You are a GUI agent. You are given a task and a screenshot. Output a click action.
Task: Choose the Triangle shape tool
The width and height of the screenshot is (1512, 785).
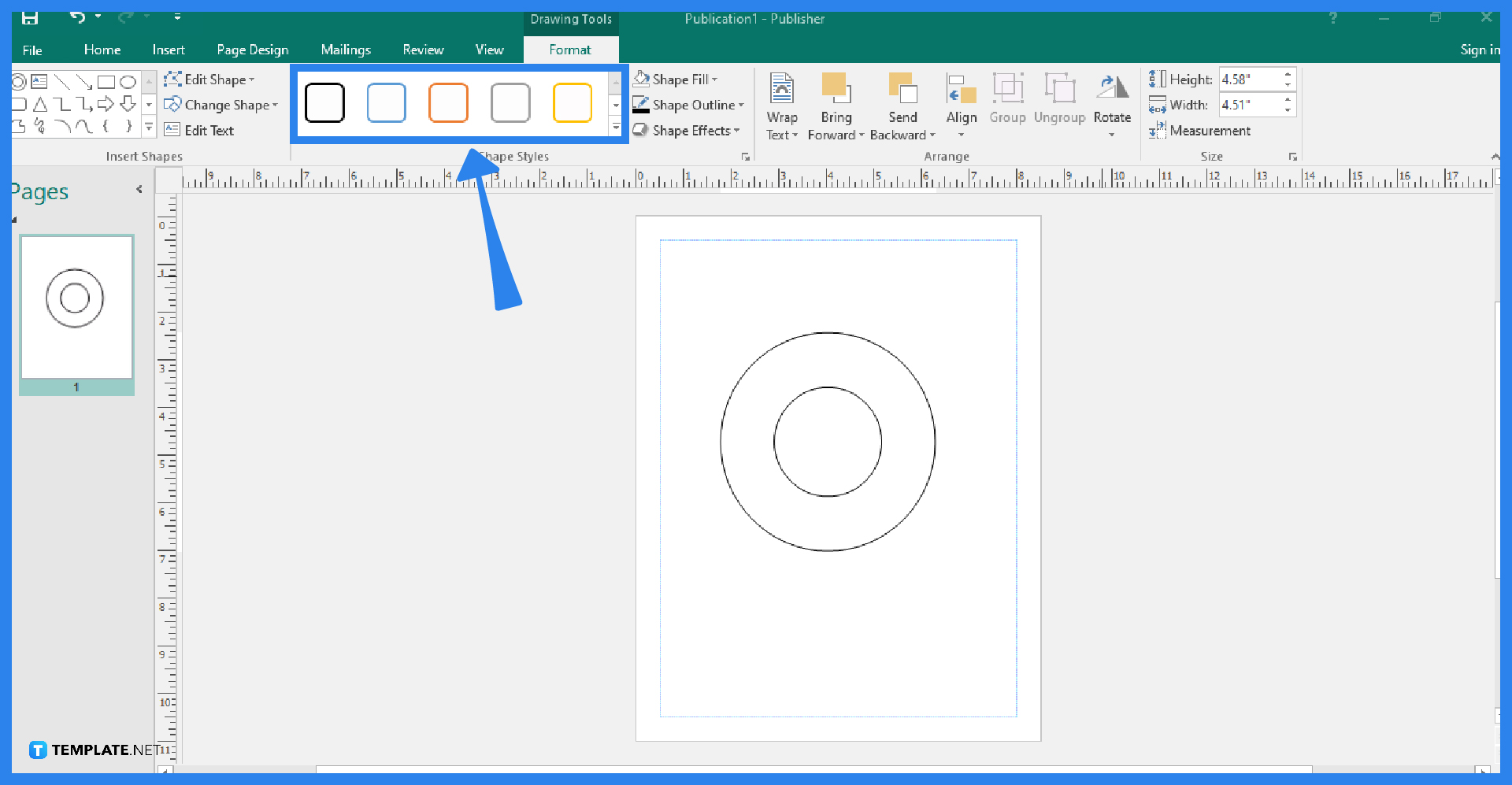40,104
